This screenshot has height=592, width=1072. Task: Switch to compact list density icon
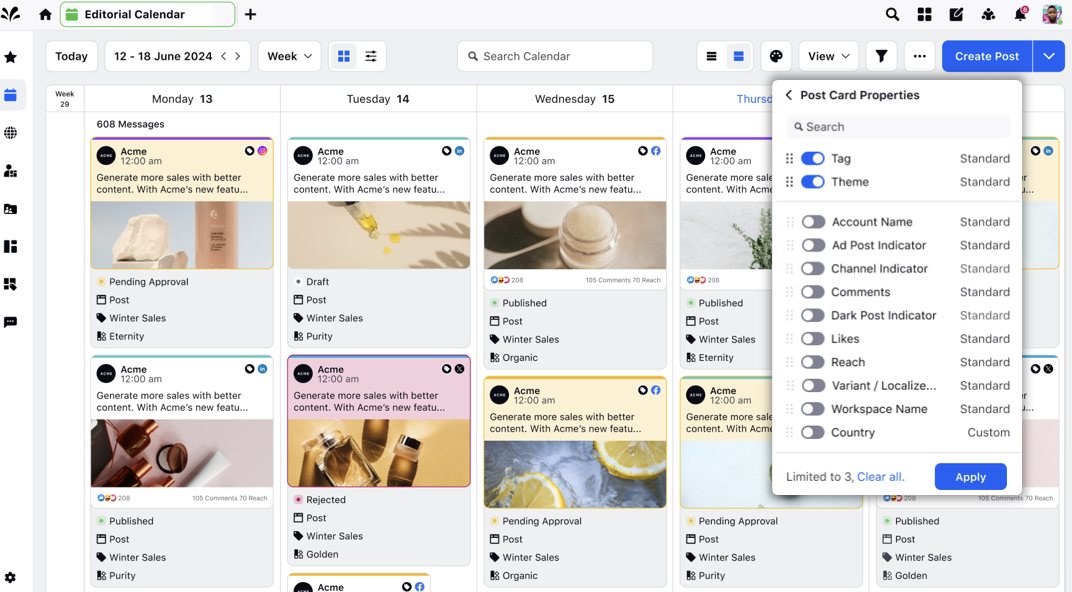[x=712, y=56]
